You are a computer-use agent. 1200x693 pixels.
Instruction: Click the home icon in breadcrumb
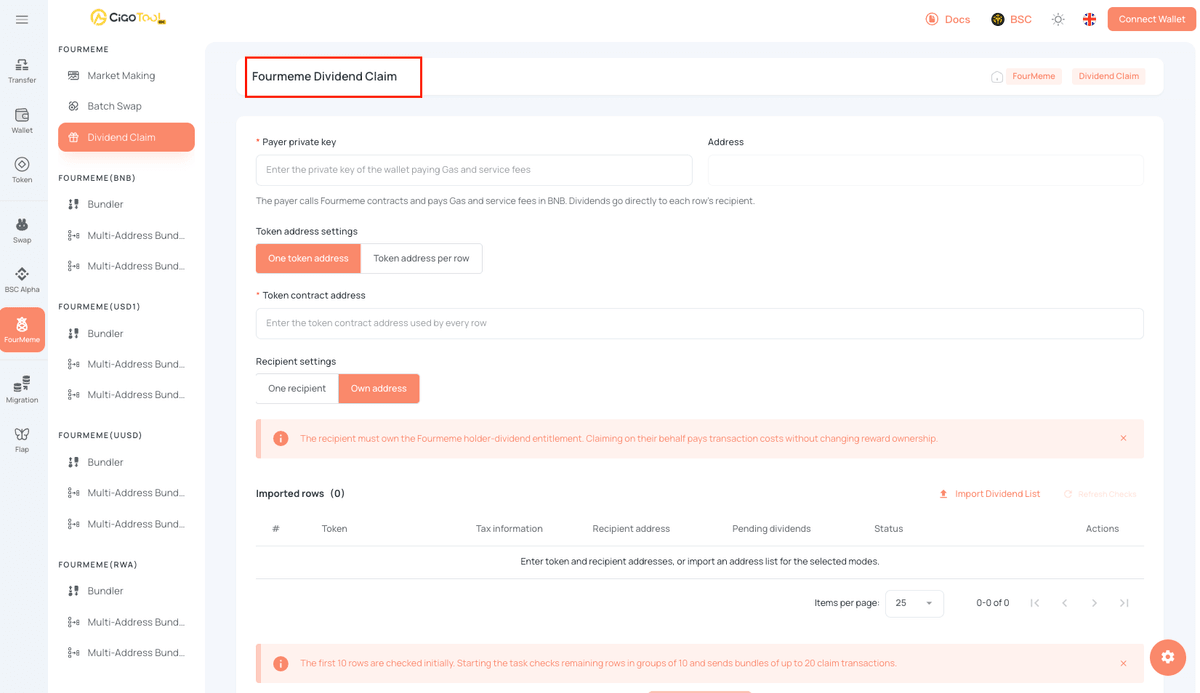997,77
